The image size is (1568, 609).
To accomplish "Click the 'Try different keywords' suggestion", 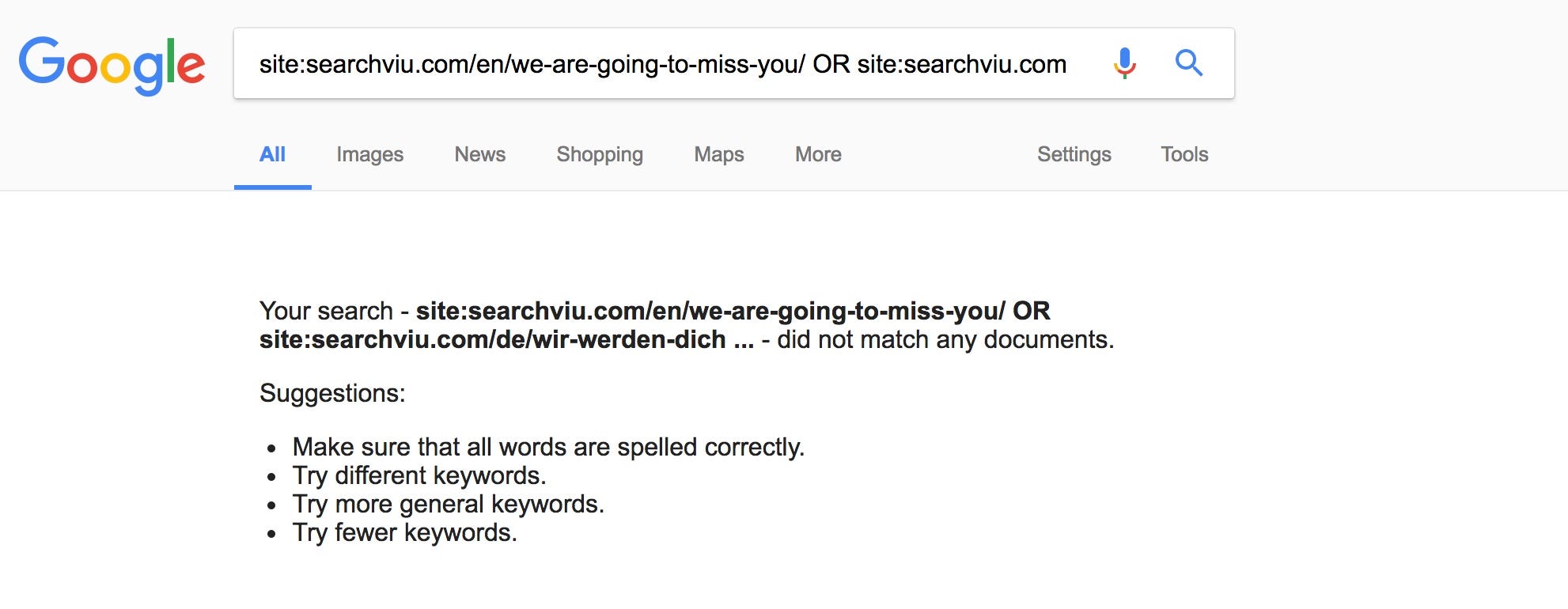I will 419,475.
